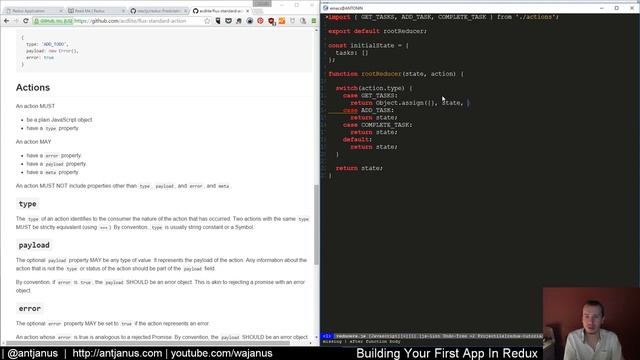The image size is (640, 360).
Task: Open a new tab in Chrome
Action: (258, 11)
